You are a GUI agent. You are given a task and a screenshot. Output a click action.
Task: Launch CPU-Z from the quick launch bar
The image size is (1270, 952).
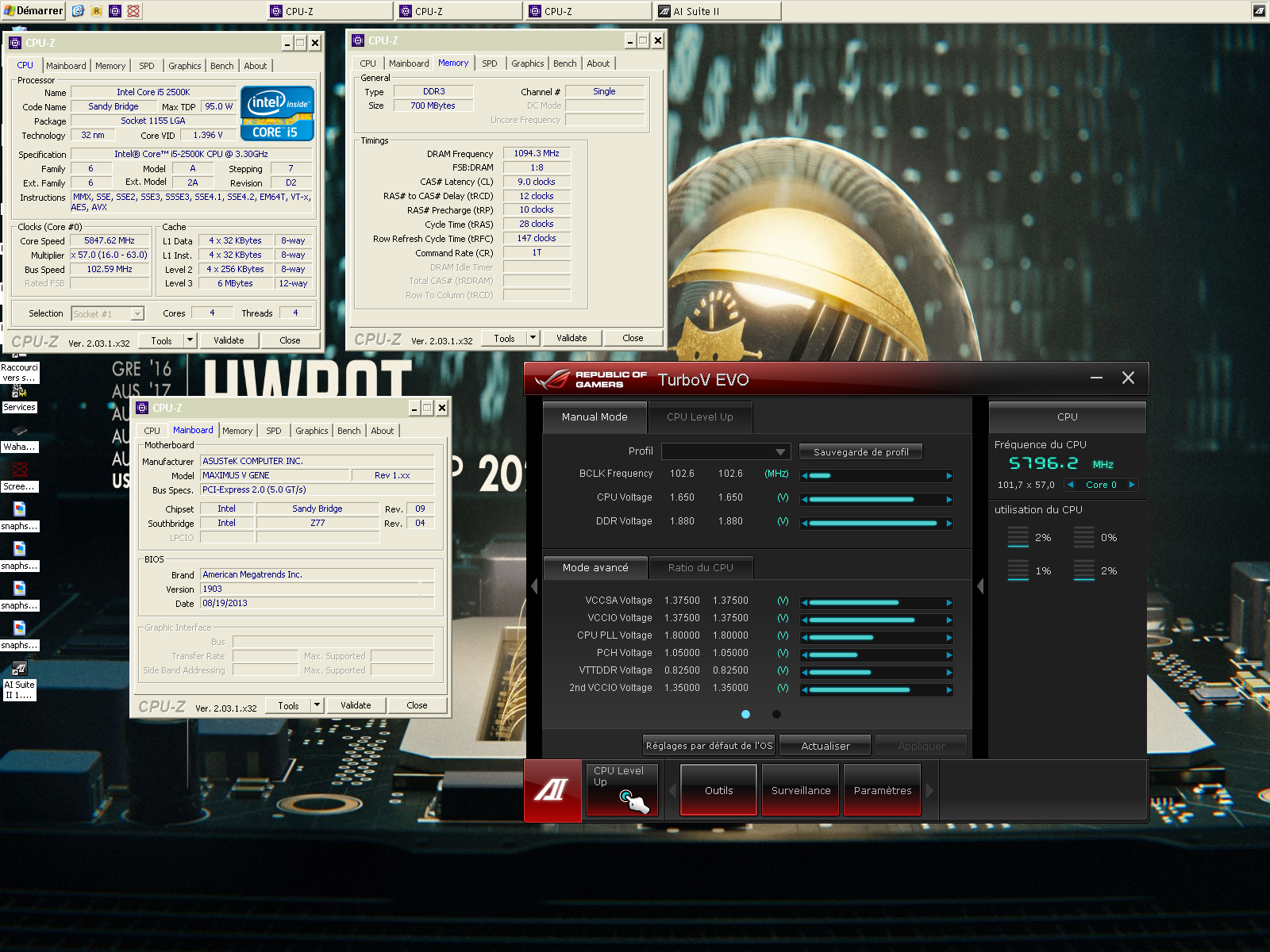pos(115,11)
